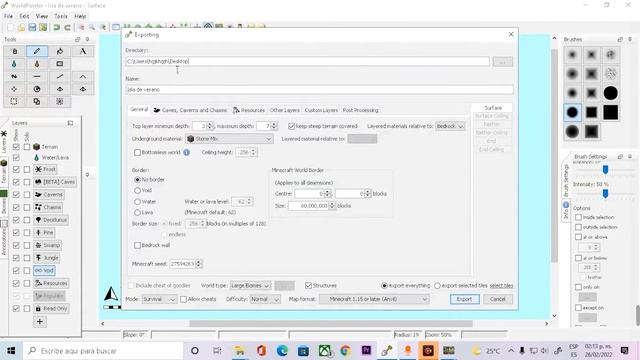Switch to the Resources tab
The image size is (640, 360).
(x=249, y=110)
